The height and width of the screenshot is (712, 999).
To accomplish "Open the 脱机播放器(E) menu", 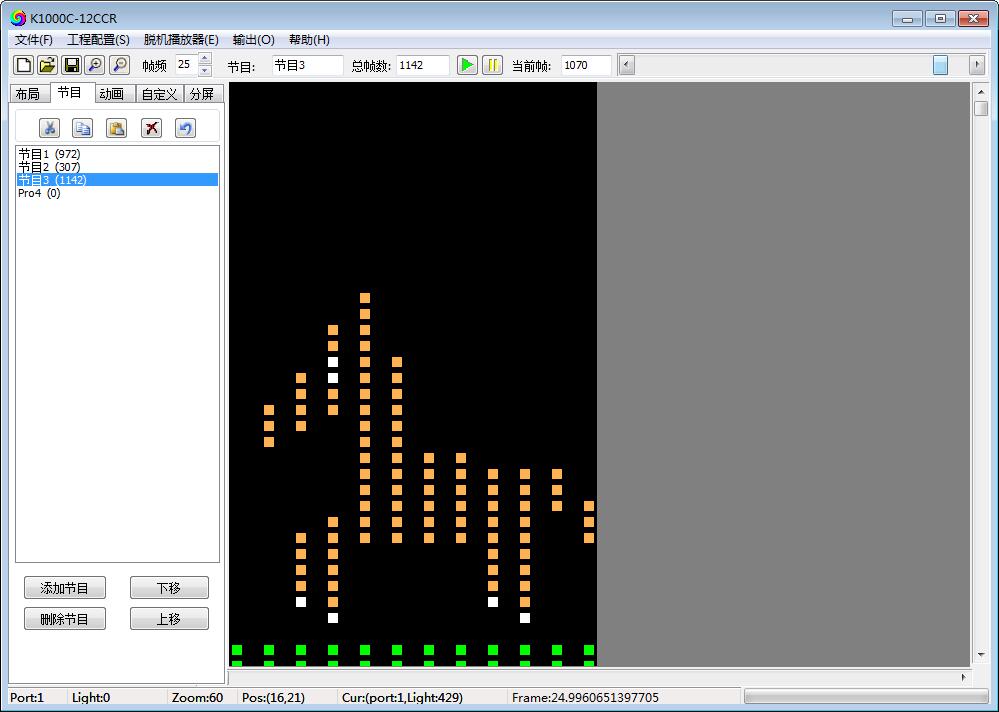I will click(x=181, y=39).
